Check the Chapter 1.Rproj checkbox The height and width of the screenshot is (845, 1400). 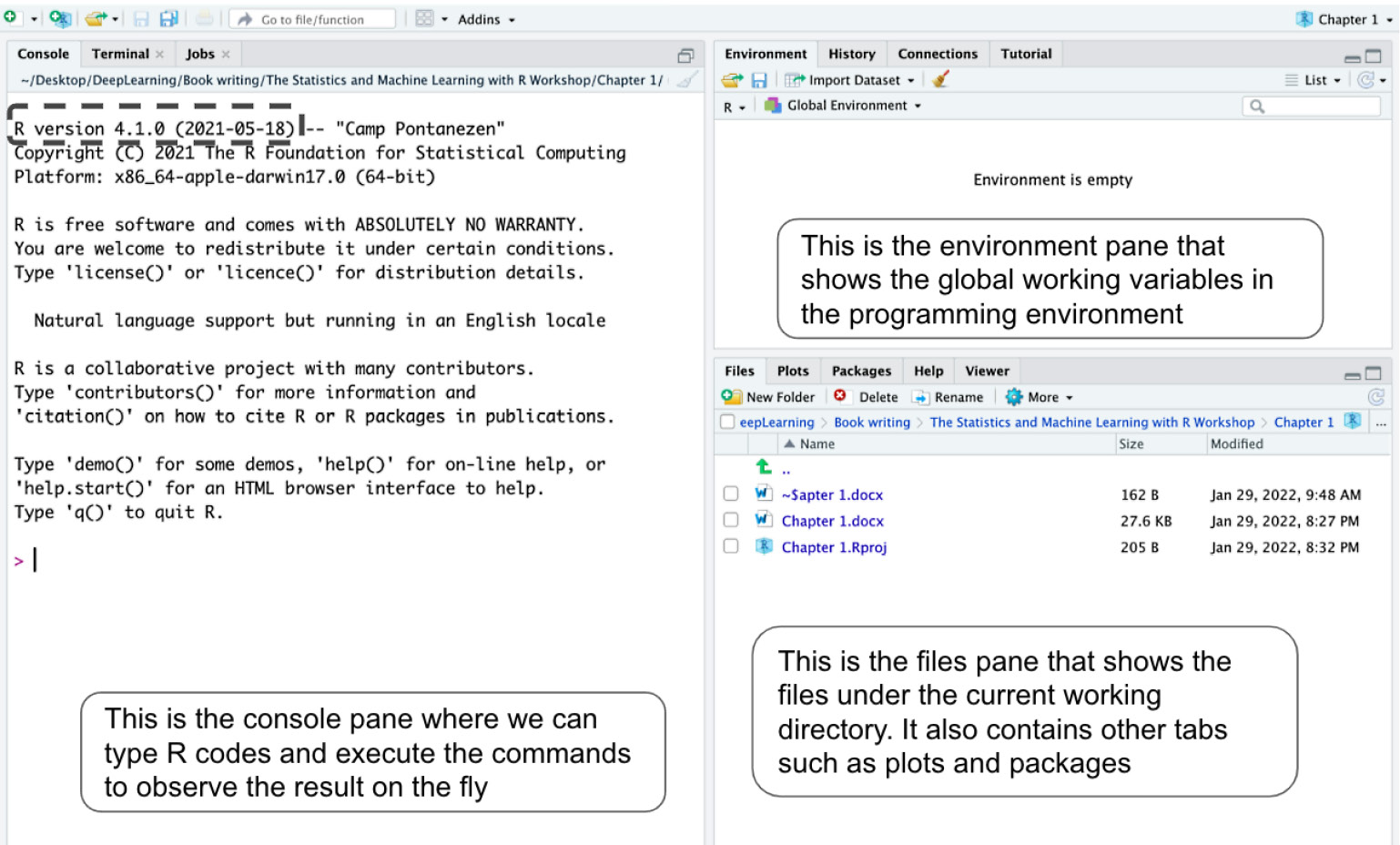pyautogui.click(x=730, y=546)
